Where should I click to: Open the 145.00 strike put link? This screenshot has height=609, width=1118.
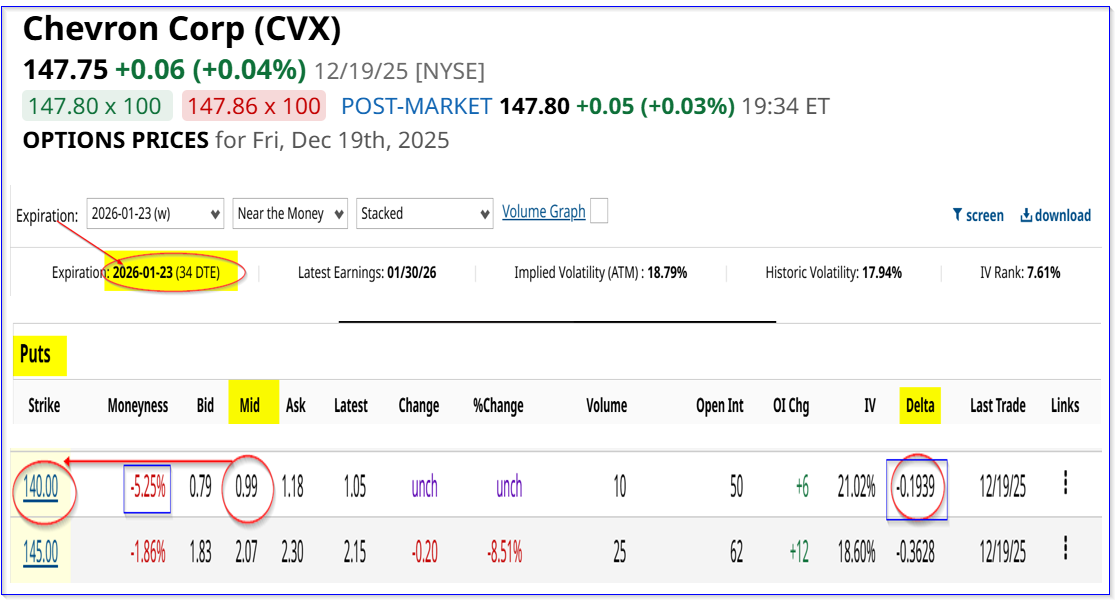pos(41,552)
